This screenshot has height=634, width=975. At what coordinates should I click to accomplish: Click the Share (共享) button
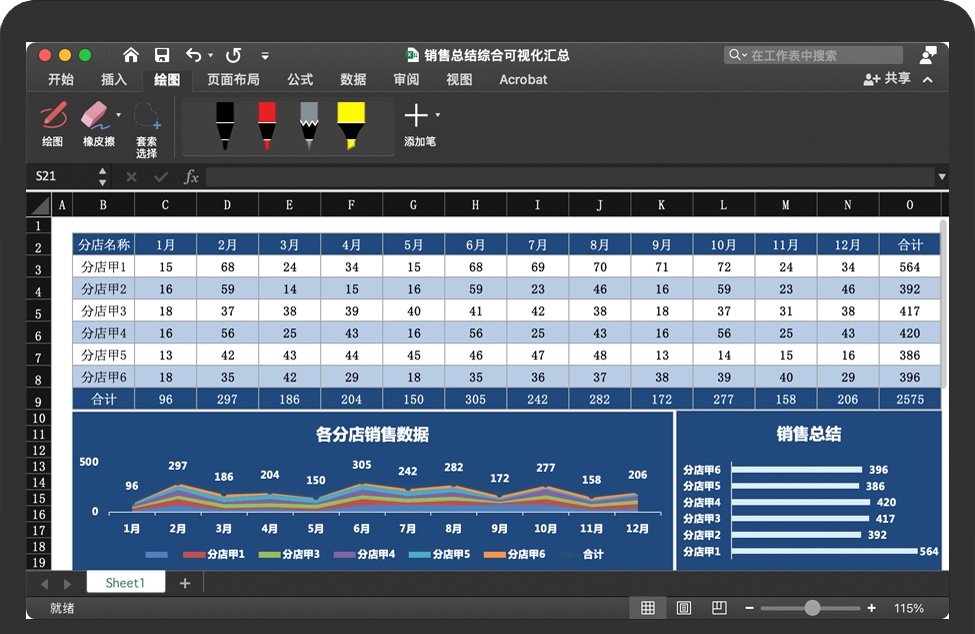[888, 79]
